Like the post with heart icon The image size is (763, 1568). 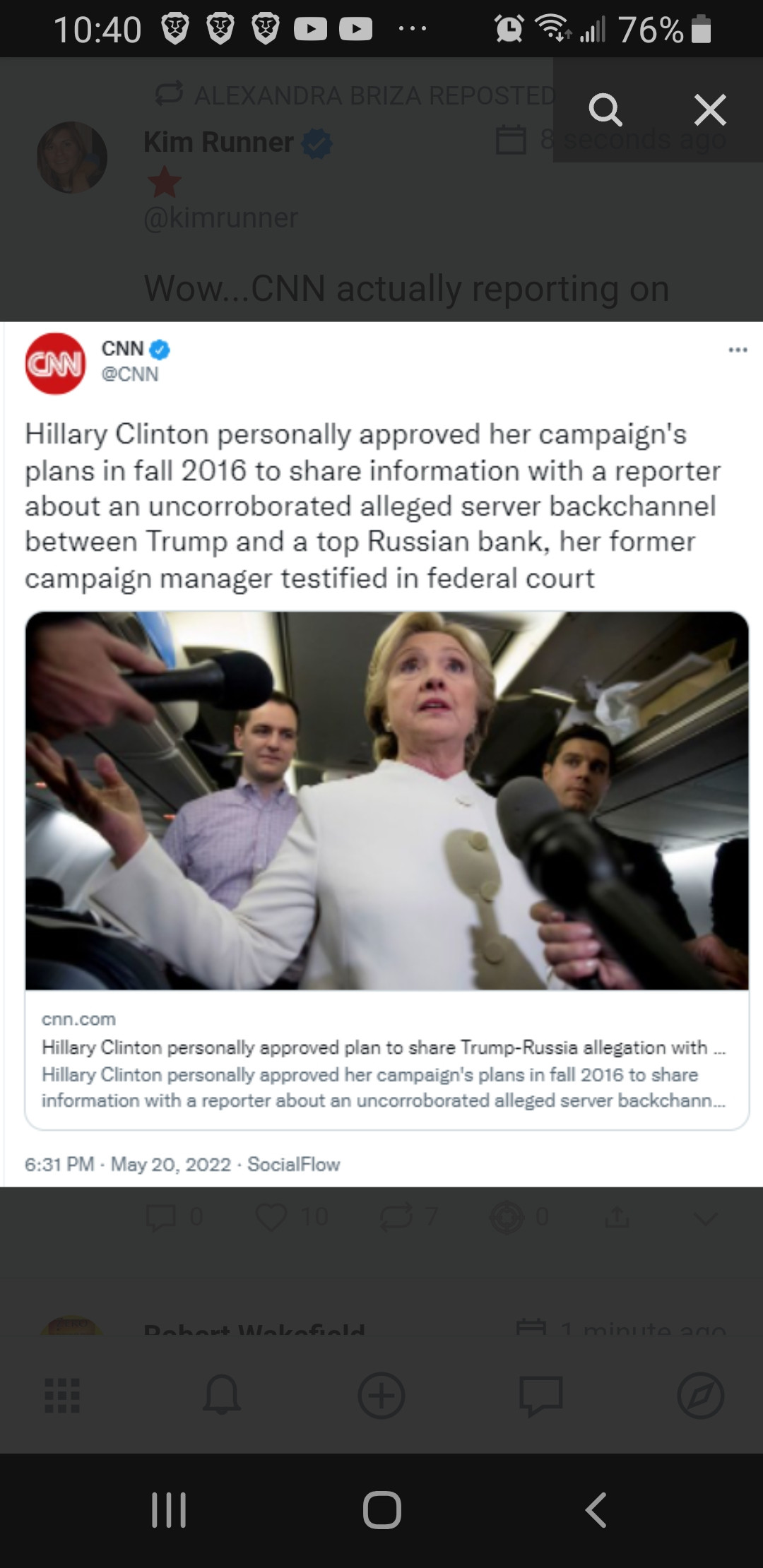click(x=271, y=1217)
